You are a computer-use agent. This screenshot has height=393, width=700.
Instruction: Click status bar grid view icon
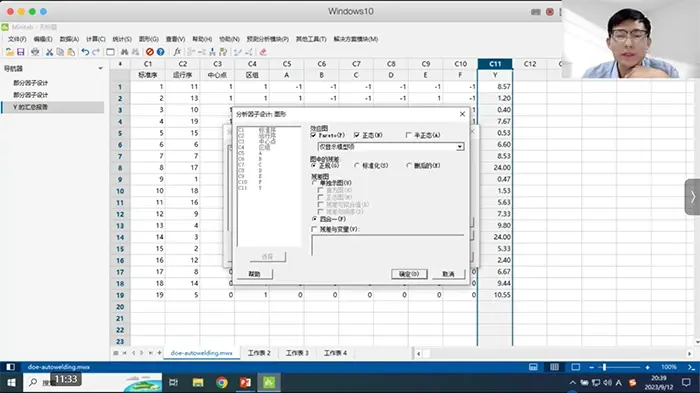click(554, 367)
